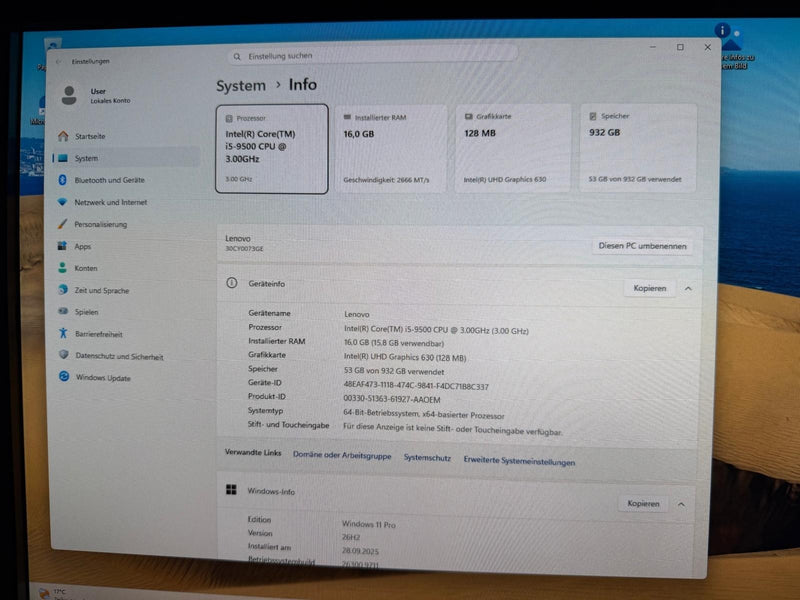Open Windows Update sidebar icon
This screenshot has height=600, width=800.
tap(64, 377)
